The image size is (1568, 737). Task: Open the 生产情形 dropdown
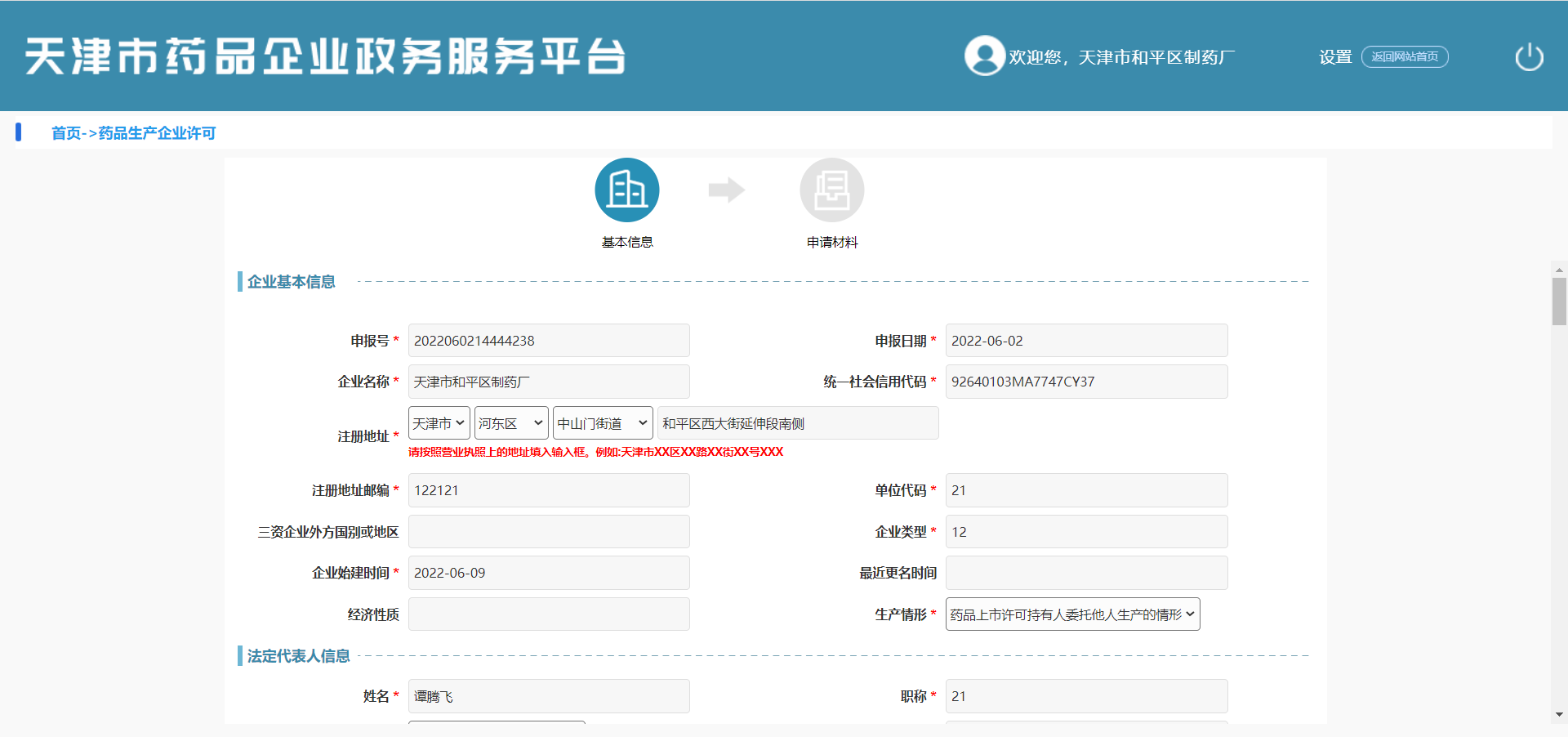pos(1071,614)
